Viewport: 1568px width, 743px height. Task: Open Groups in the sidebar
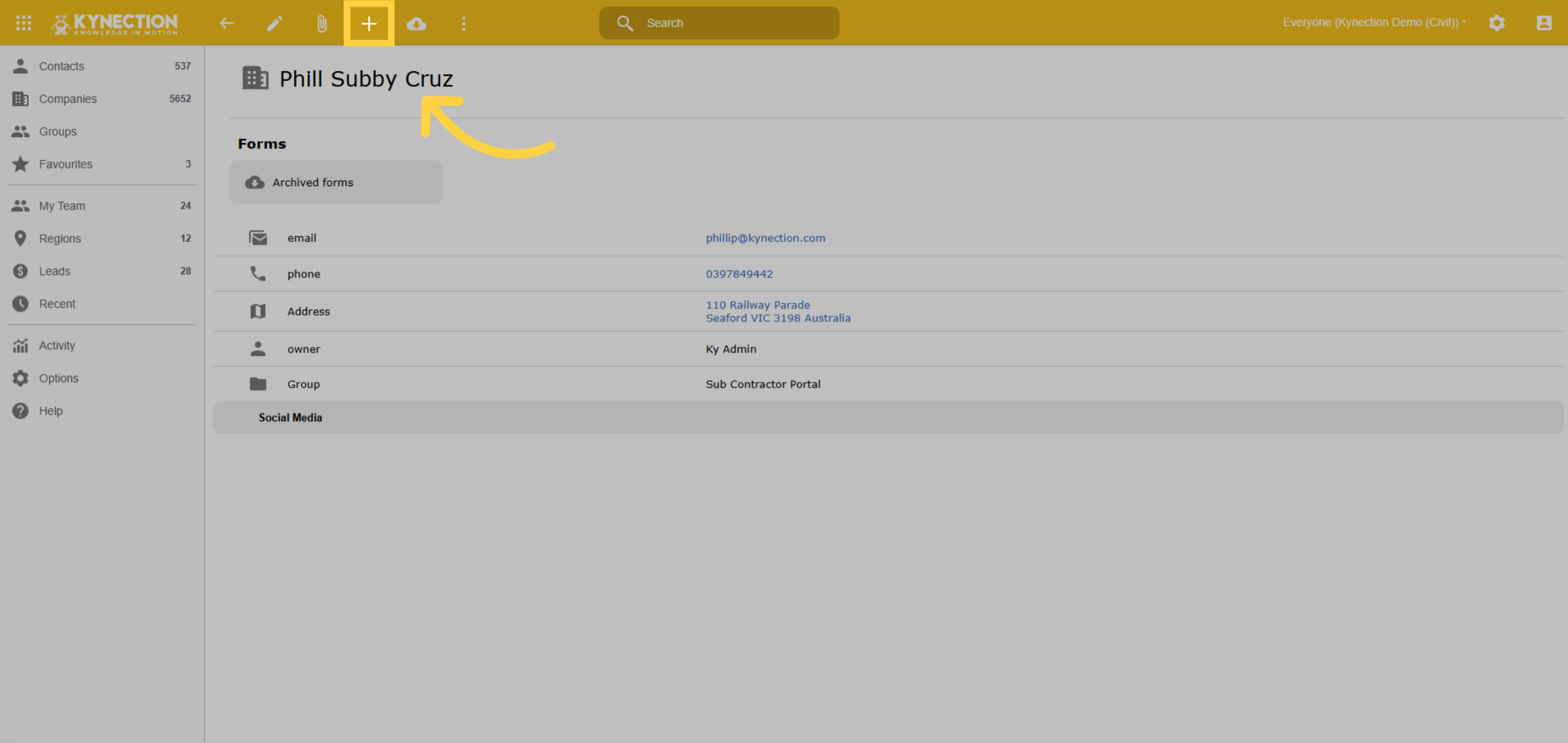pos(102,131)
